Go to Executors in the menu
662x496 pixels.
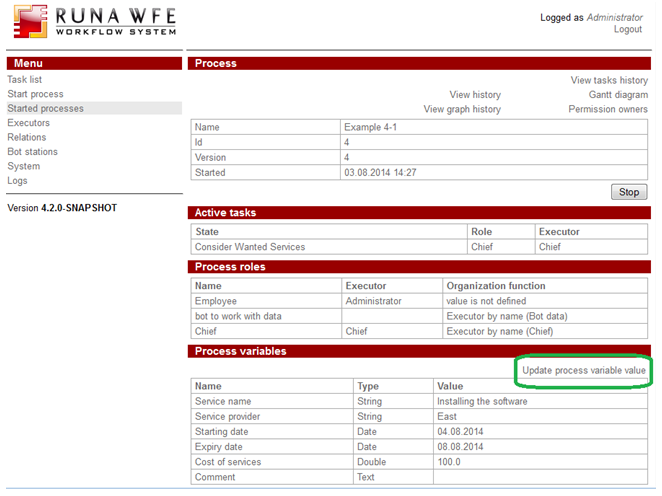point(28,123)
